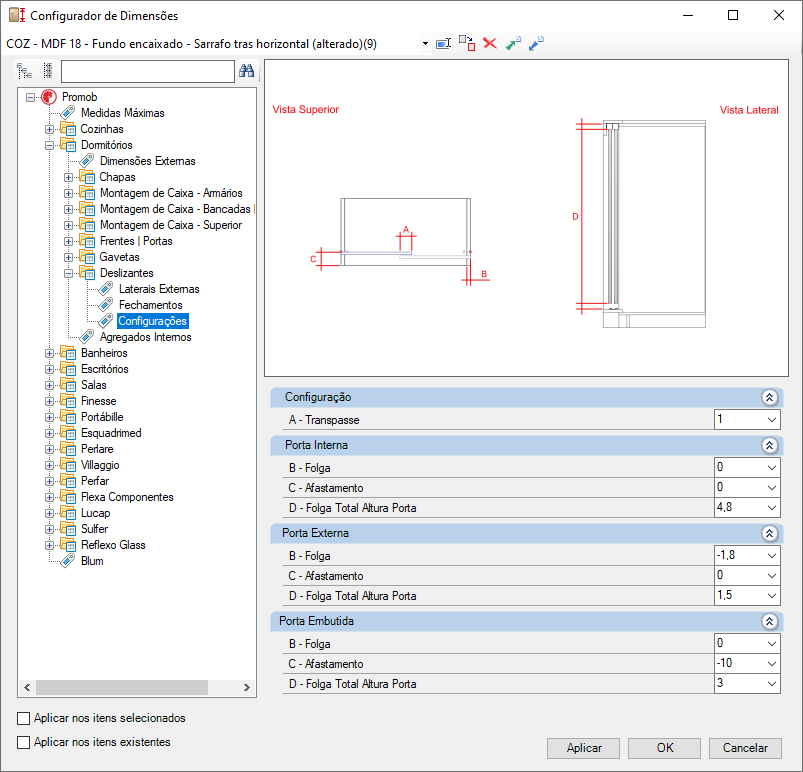
Task: Open Porta Interna D - Folga Total dropdown
Action: point(772,508)
